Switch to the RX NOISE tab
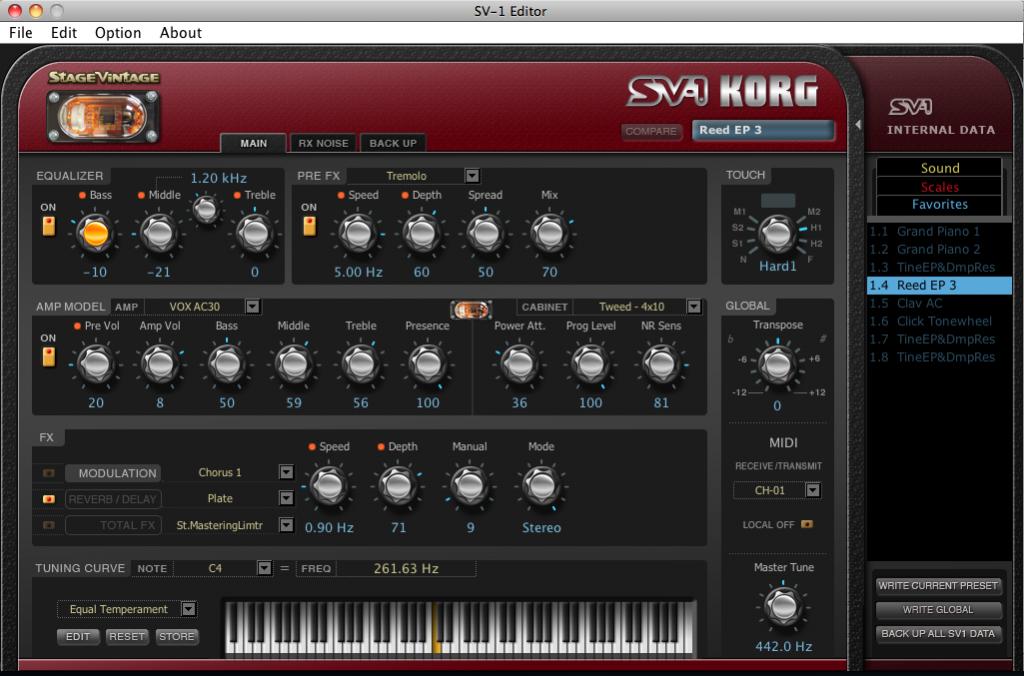 [x=323, y=143]
